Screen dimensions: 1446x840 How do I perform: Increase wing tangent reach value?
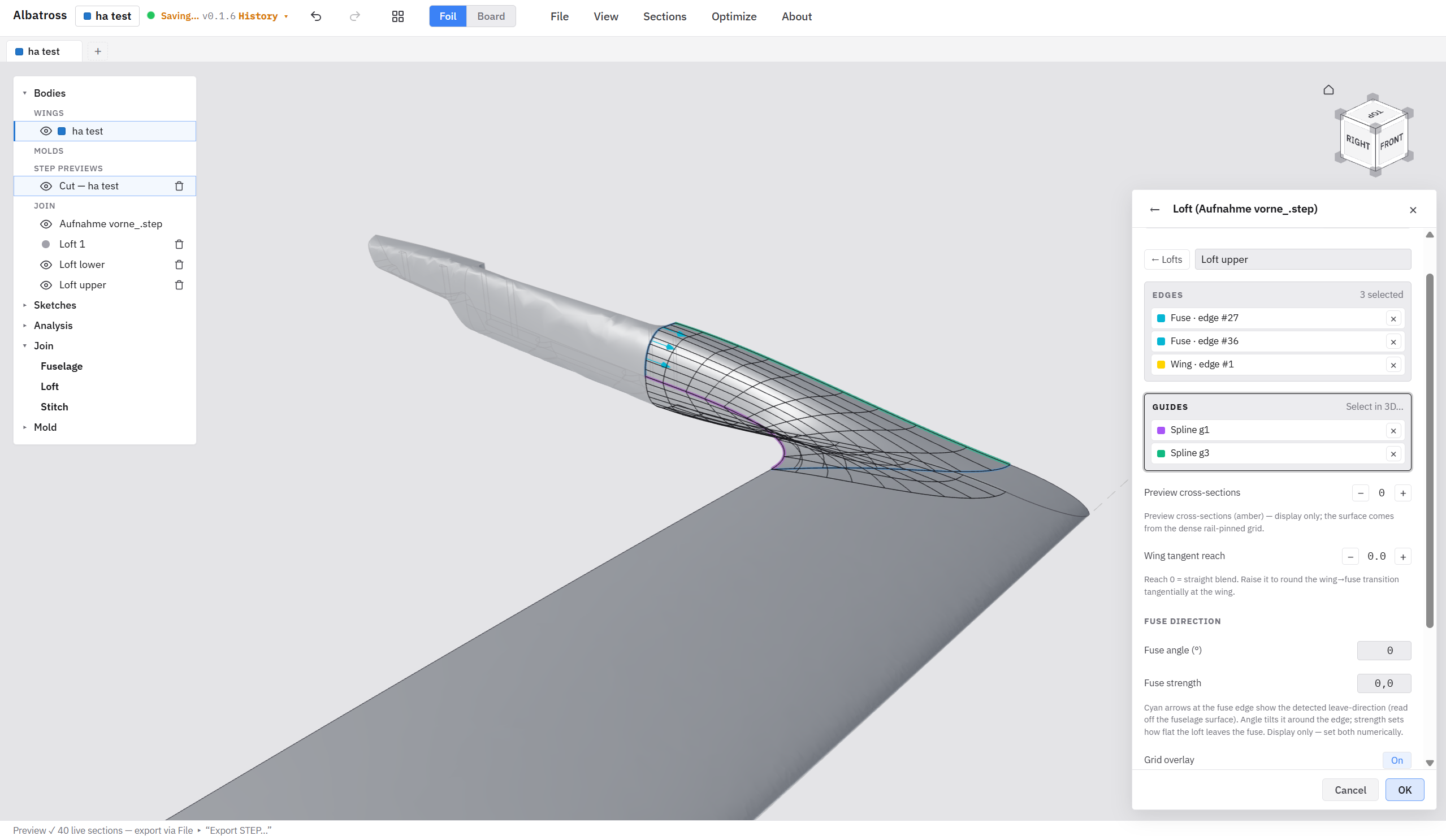point(1403,557)
